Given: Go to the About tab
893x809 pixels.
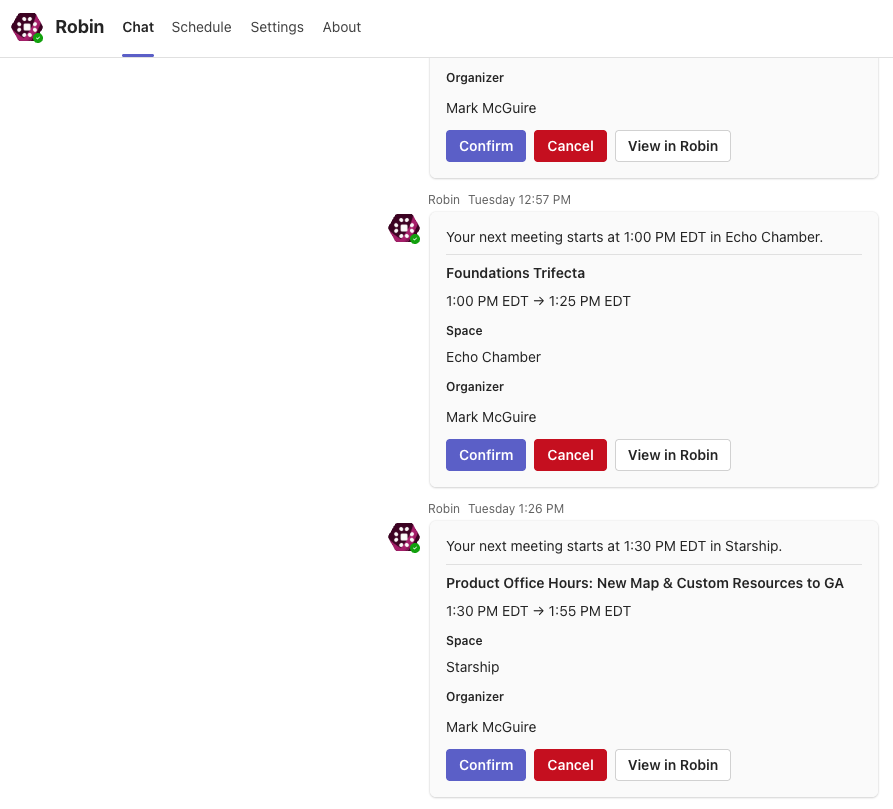Looking at the screenshot, I should click(342, 27).
